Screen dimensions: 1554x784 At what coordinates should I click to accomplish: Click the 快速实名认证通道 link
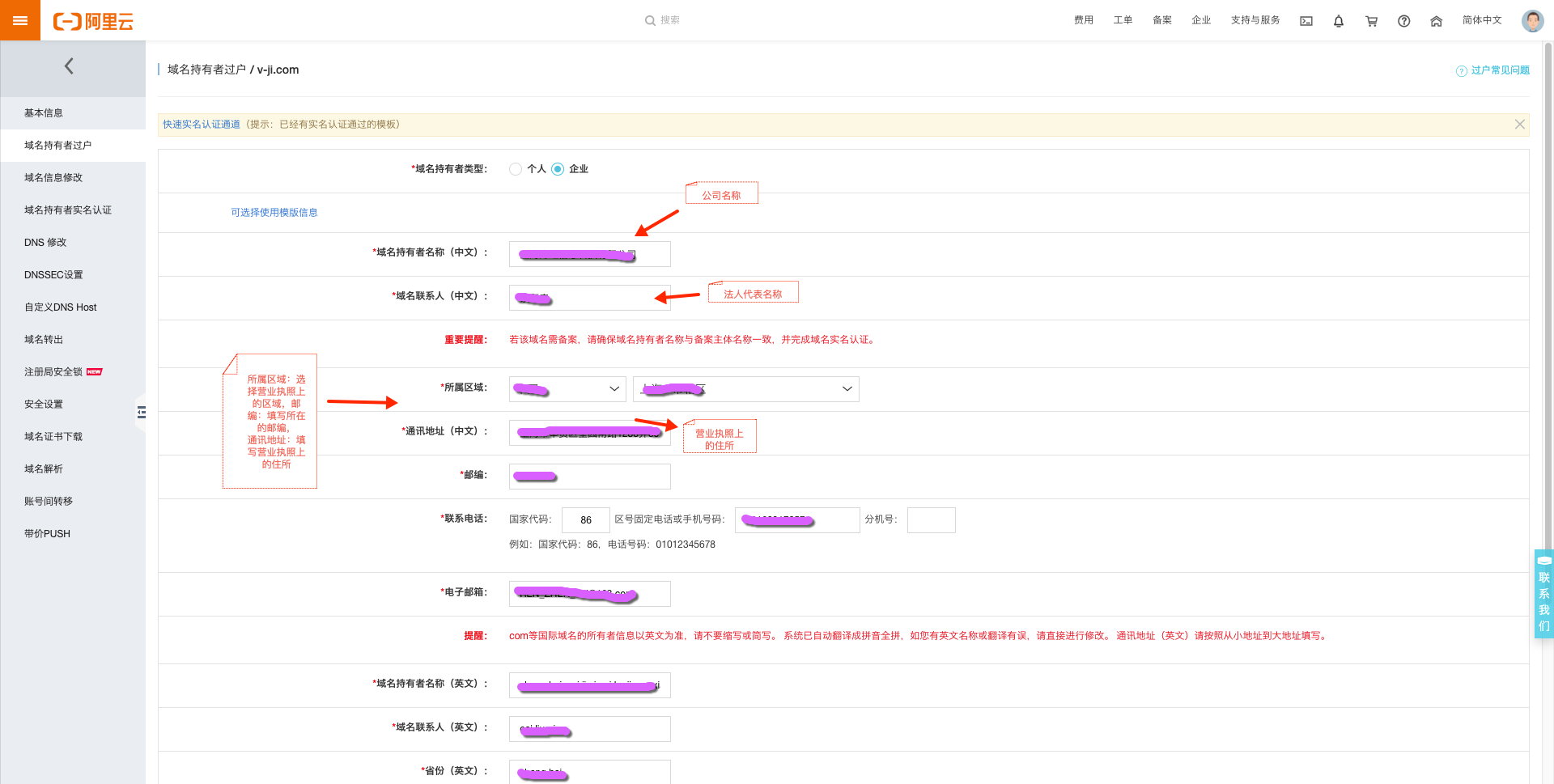(x=202, y=125)
